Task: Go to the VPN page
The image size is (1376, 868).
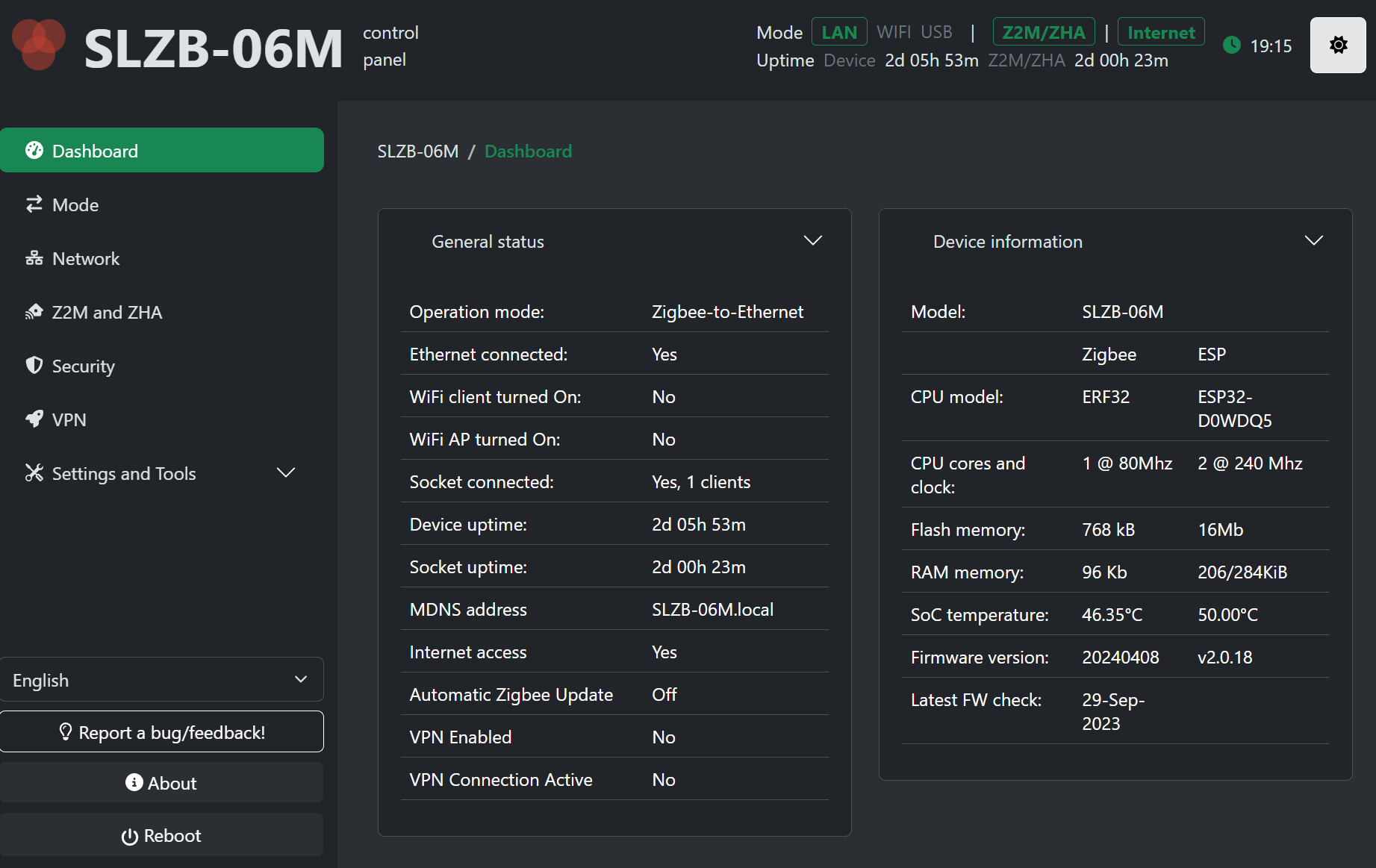Action: 69,420
